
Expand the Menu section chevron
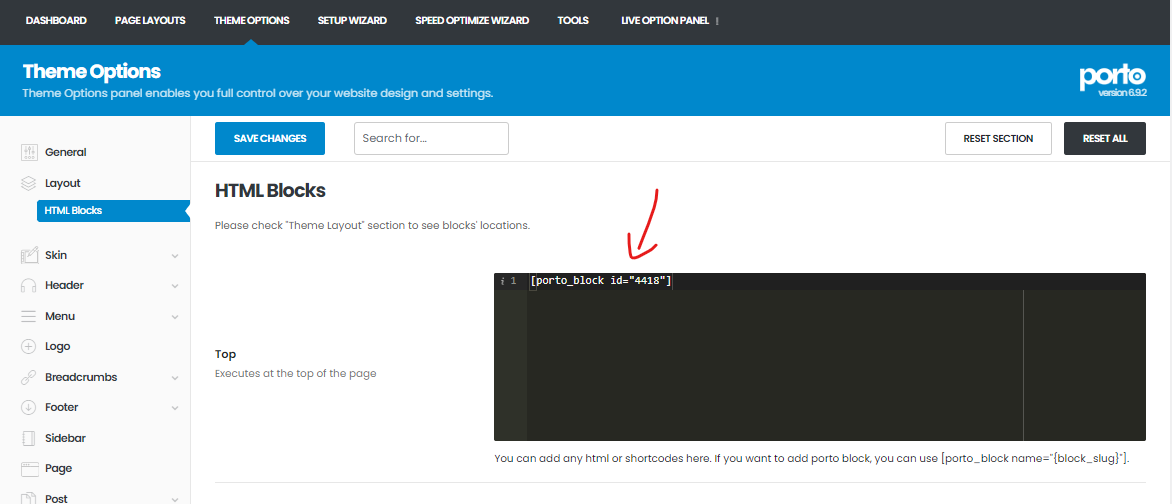pyautogui.click(x=175, y=317)
